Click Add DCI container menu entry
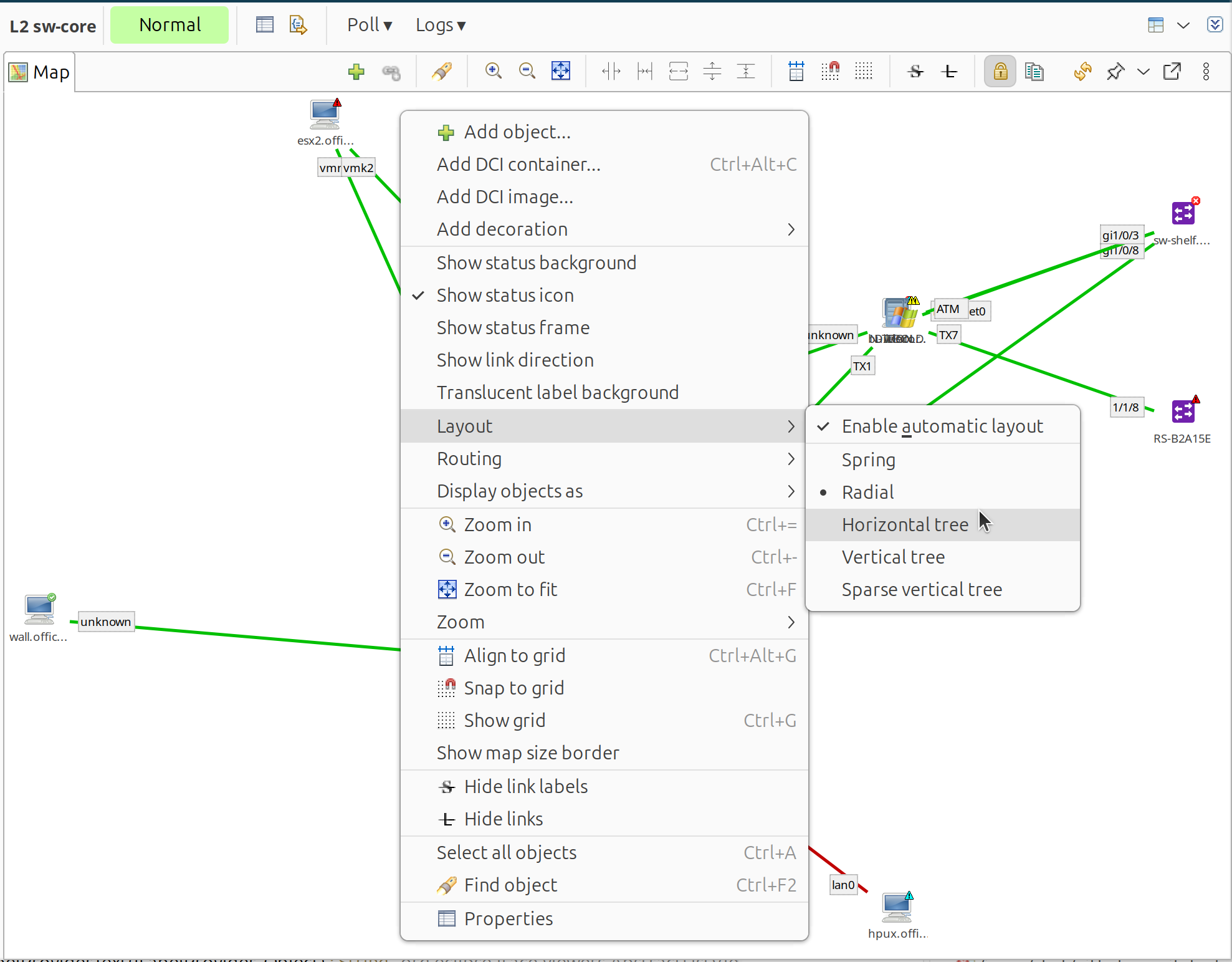The width and height of the screenshot is (1232, 962). click(518, 165)
